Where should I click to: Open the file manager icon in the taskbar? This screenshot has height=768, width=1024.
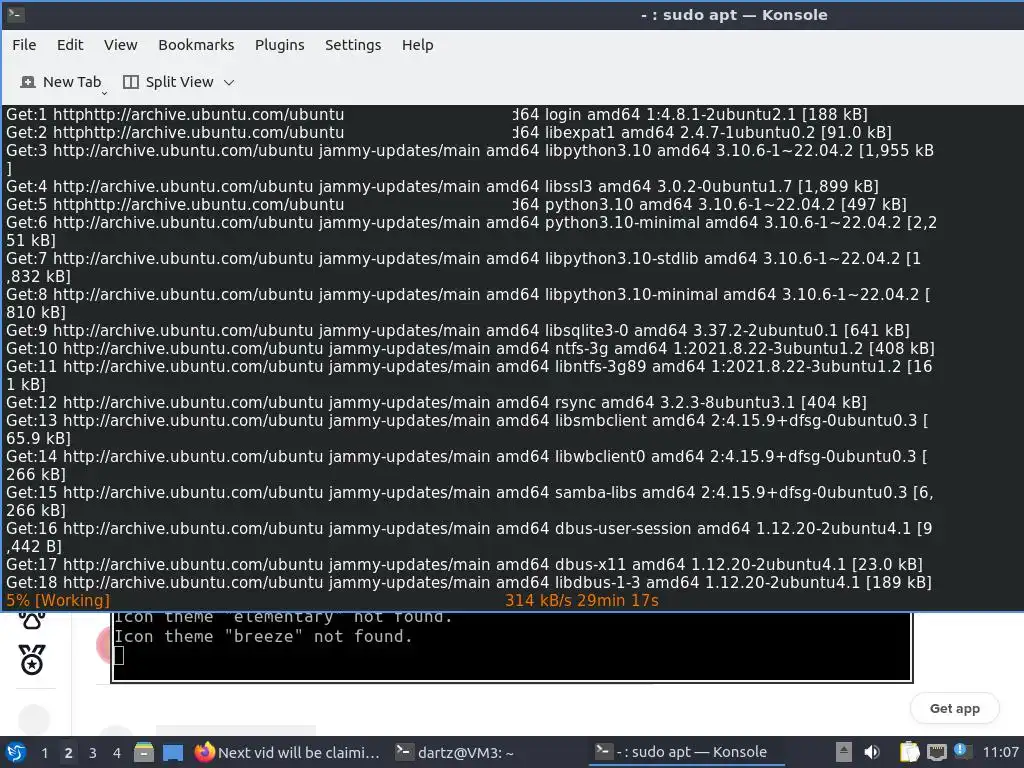[x=144, y=752]
